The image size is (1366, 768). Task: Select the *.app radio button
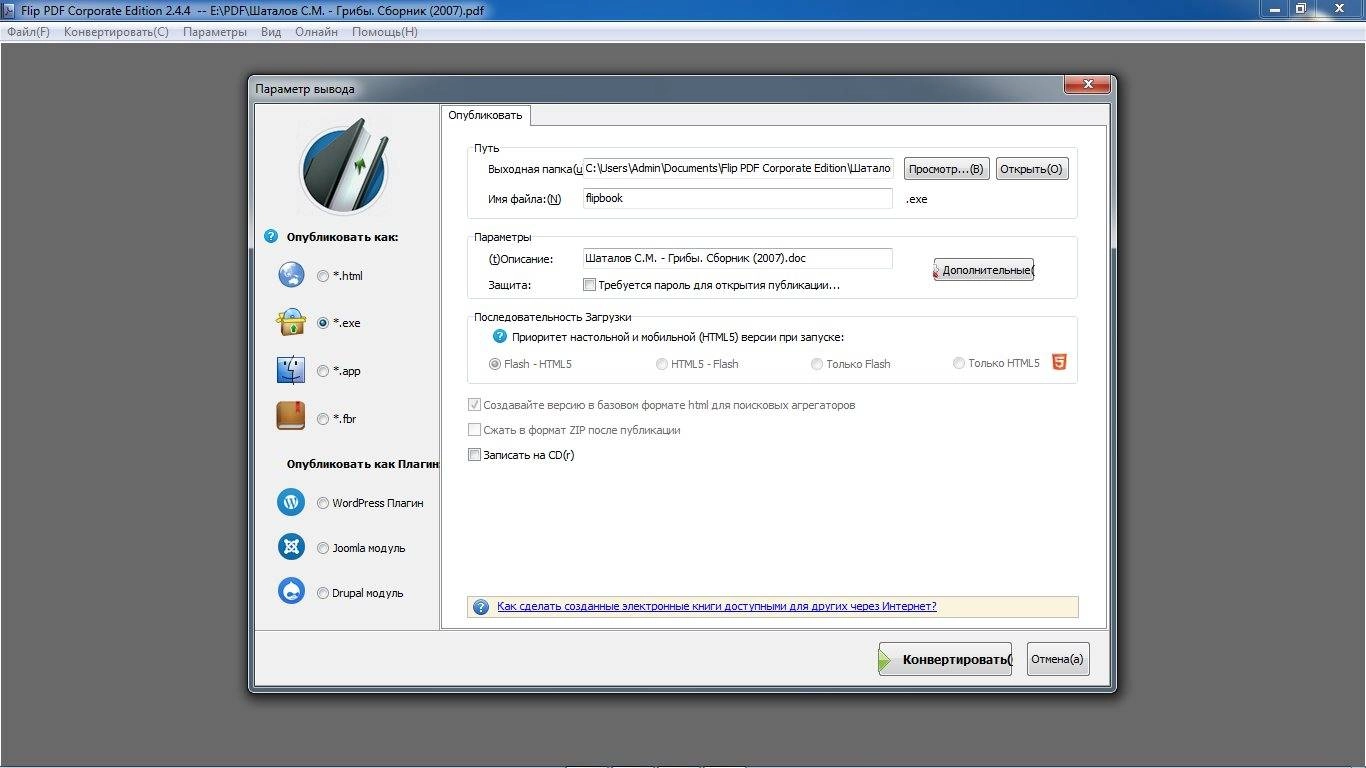click(323, 371)
